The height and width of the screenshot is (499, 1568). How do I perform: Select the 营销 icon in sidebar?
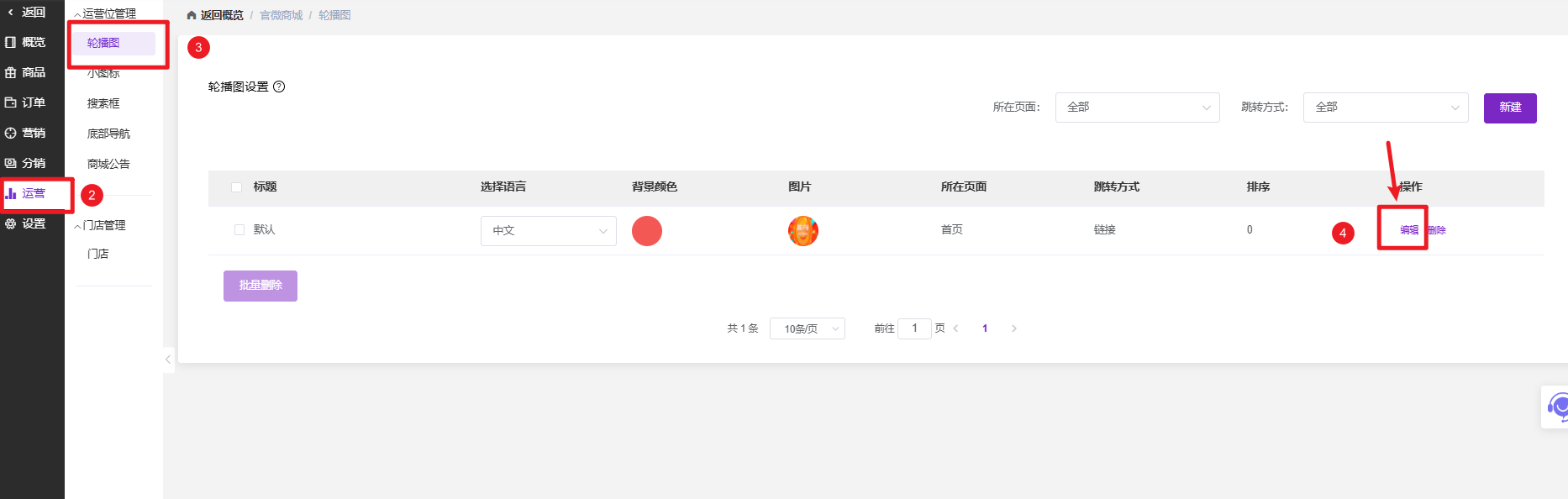point(11,133)
